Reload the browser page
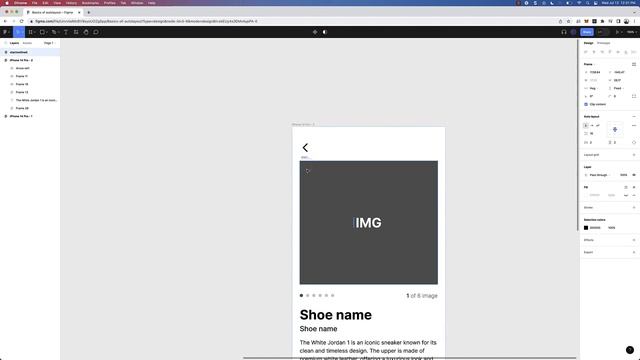This screenshot has width=640, height=360. coord(21,21)
